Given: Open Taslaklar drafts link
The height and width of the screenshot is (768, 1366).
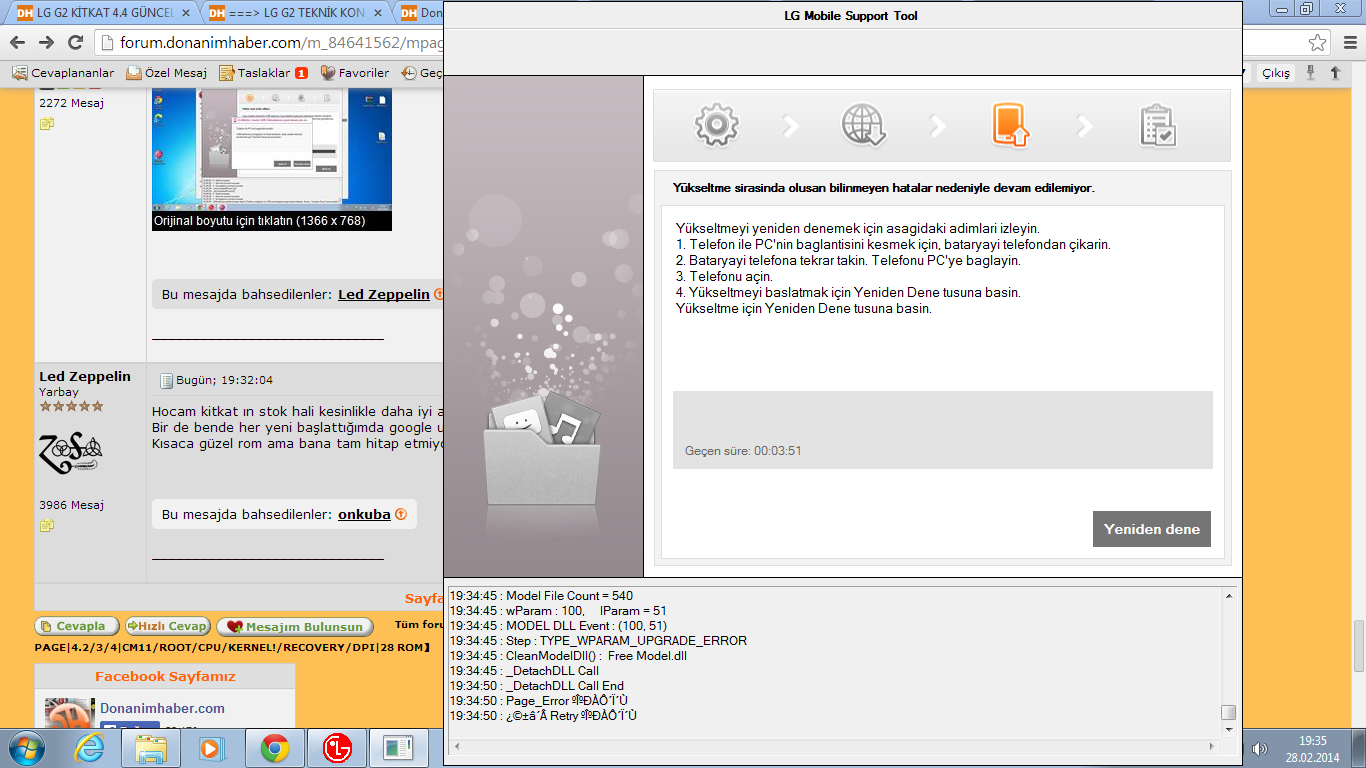Looking at the screenshot, I should [x=264, y=73].
